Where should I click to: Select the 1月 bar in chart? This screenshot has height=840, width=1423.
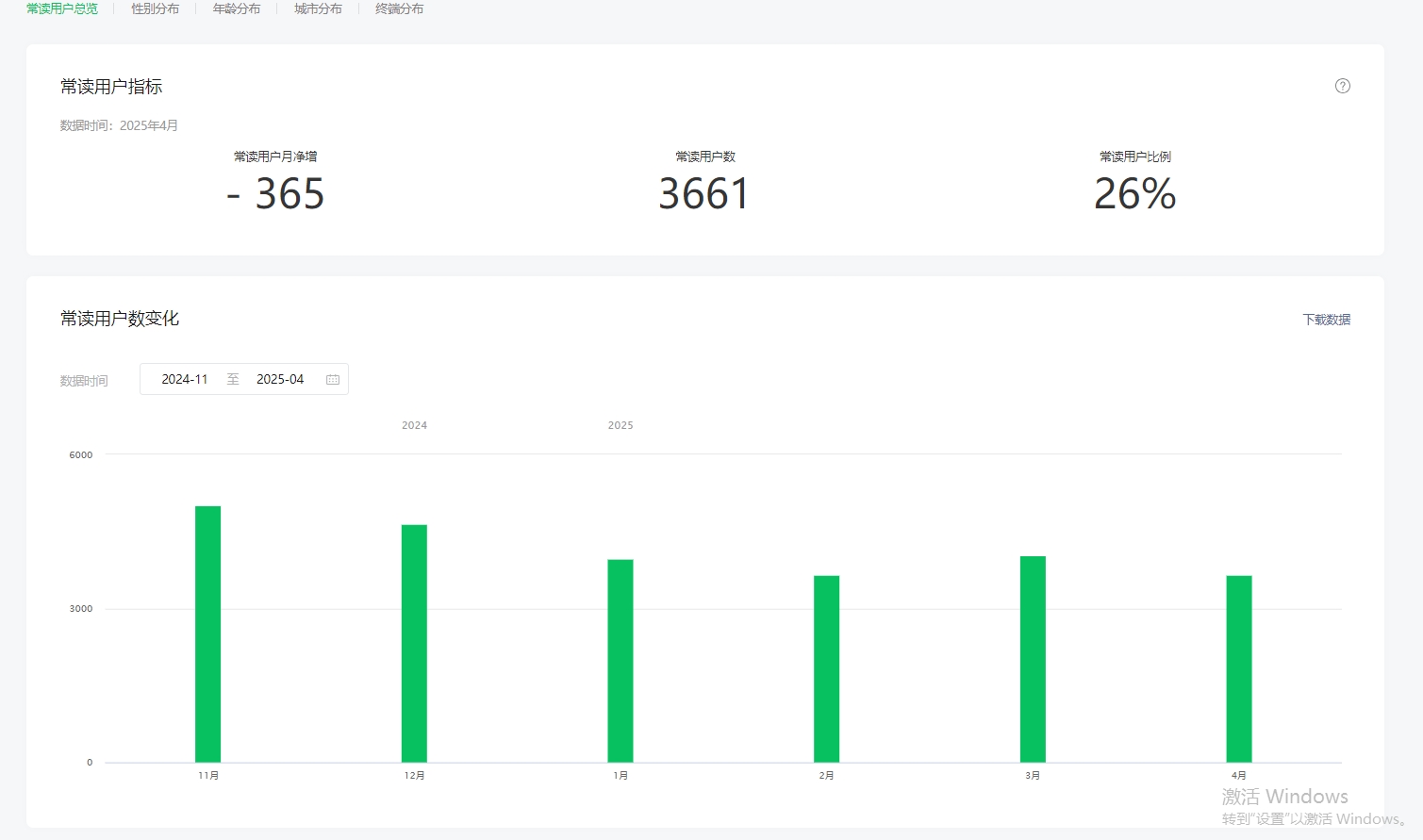point(620,661)
